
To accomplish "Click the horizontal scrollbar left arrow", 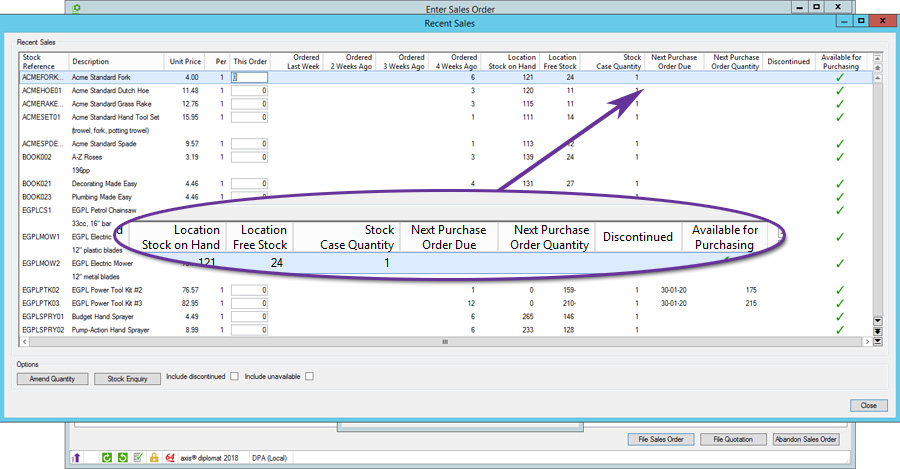I will click(25, 342).
